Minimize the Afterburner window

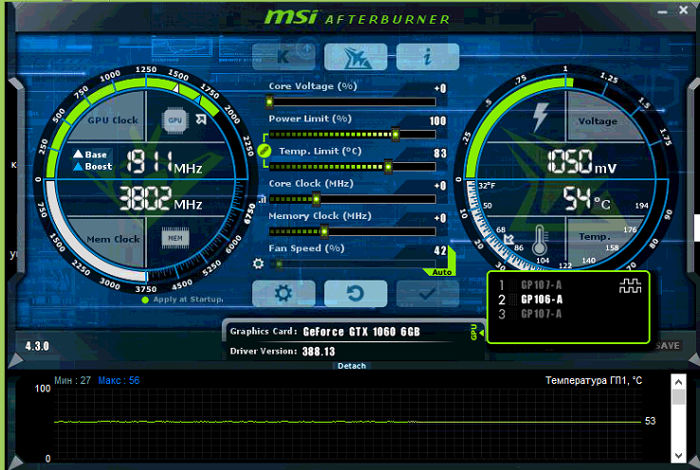point(662,11)
